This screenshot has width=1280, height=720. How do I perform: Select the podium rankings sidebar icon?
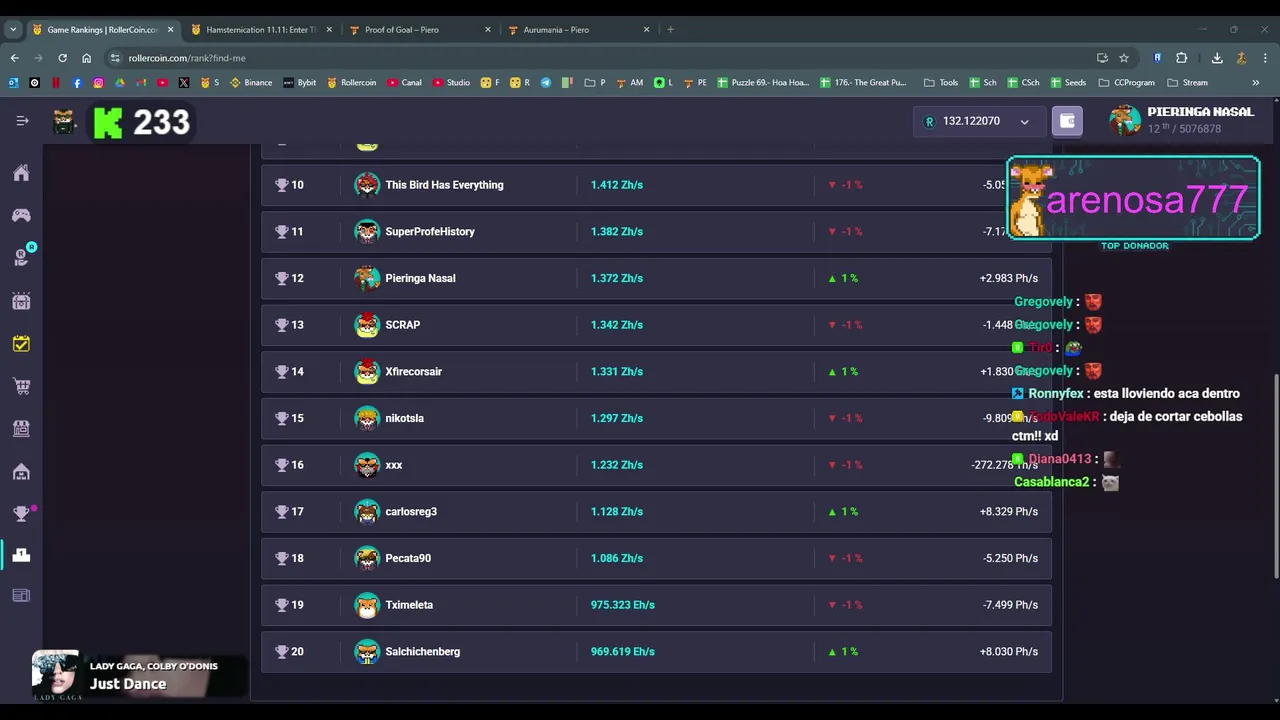[21, 555]
